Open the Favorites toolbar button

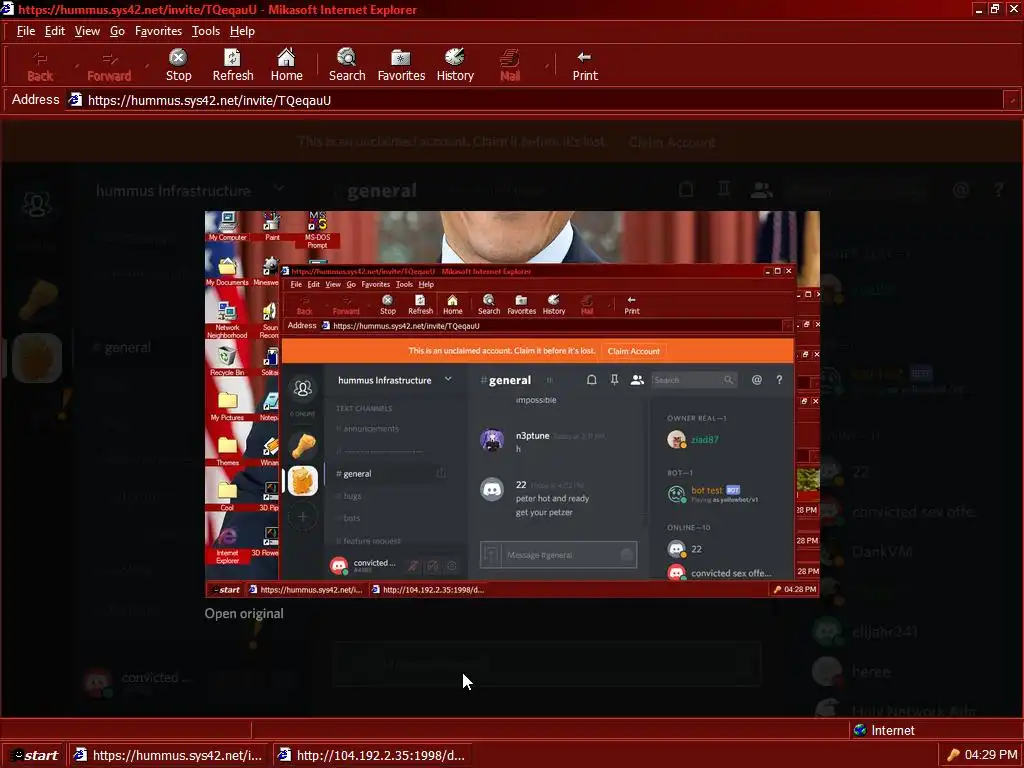tap(401, 65)
